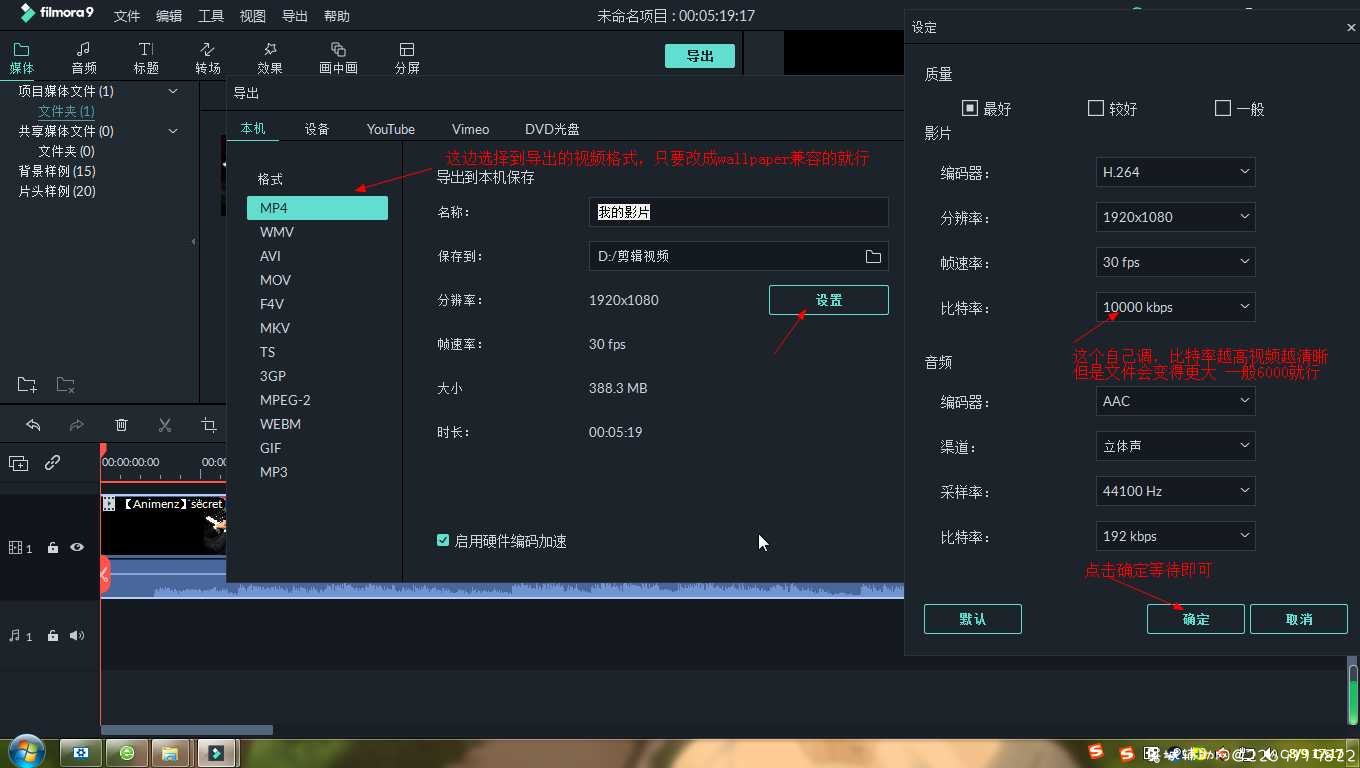Open the folder icon in the taskbar
1360x768 pixels.
pos(170,753)
